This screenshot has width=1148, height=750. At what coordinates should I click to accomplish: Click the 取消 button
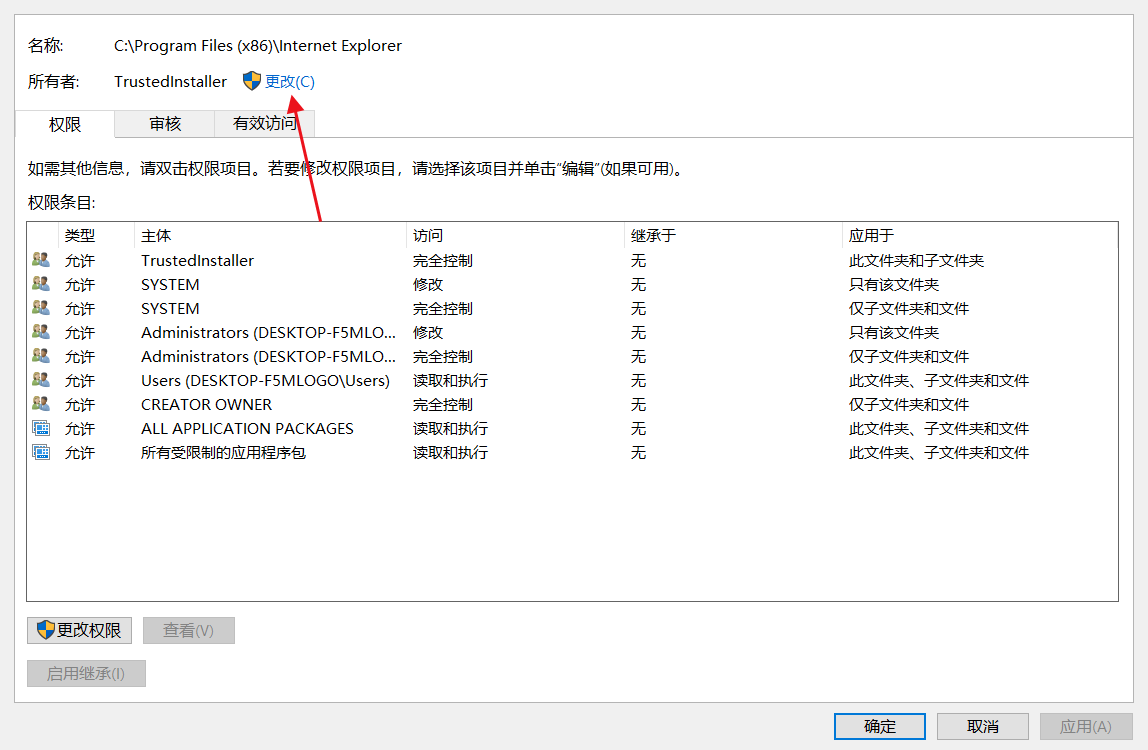(982, 726)
